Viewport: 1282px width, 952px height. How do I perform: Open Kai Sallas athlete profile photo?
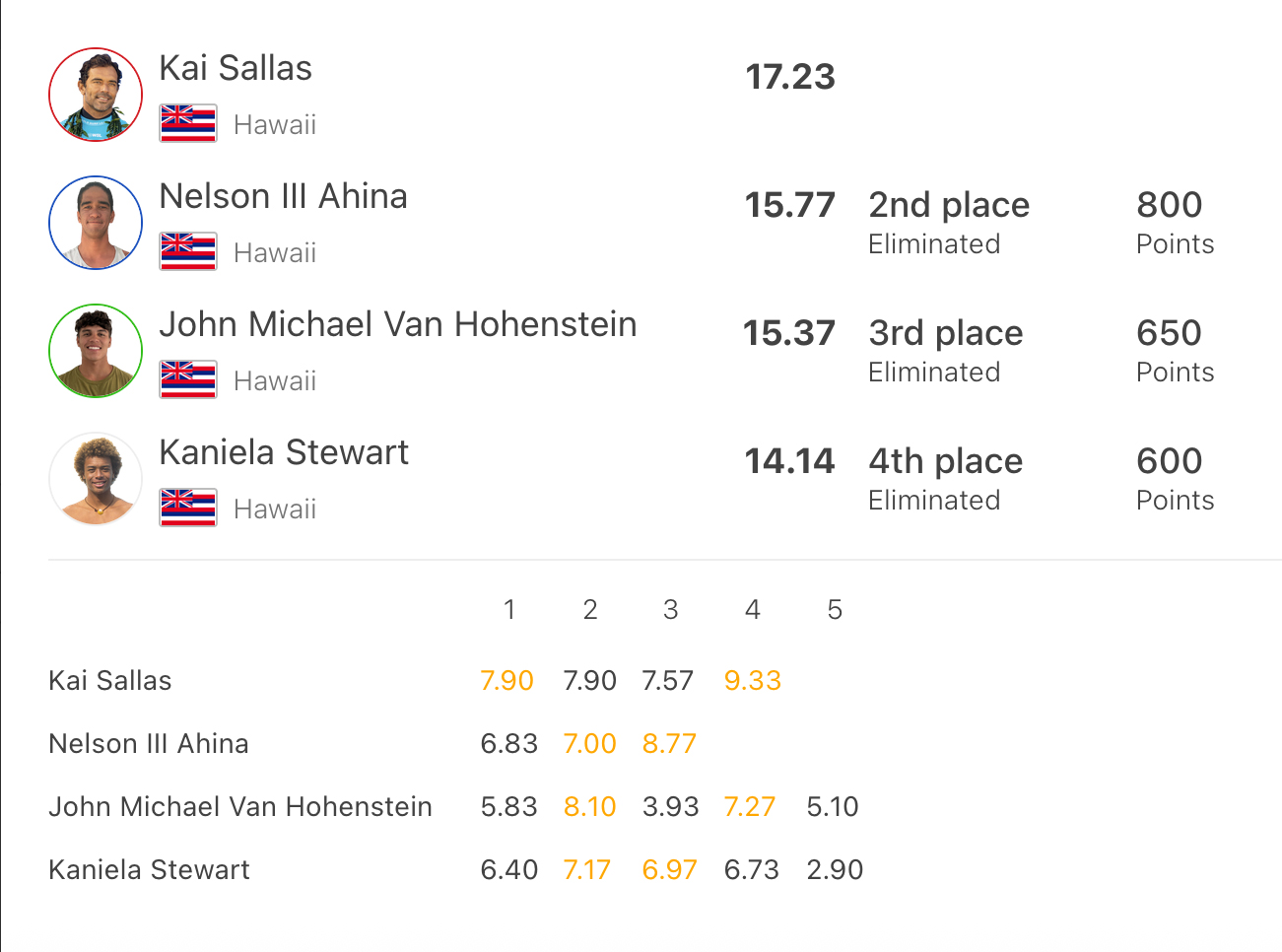(96, 95)
